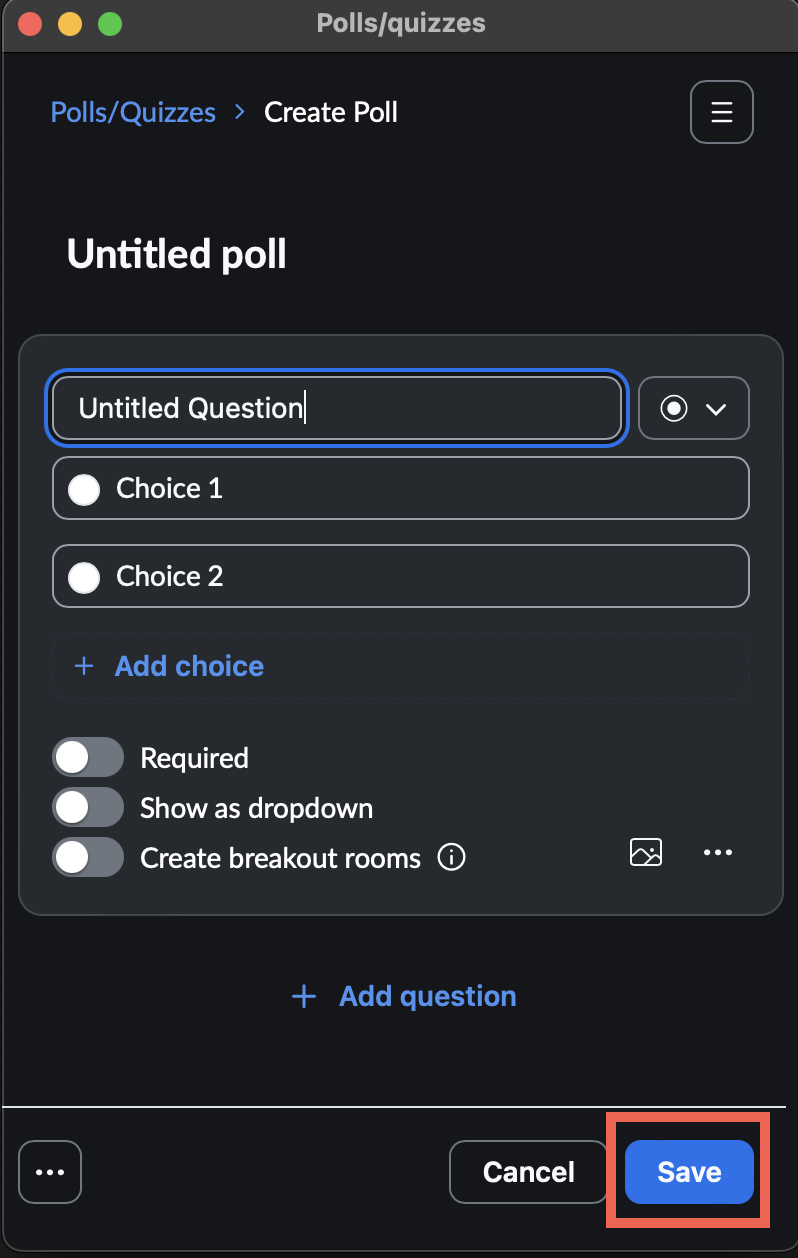Select the Choice 1 radio button
The height and width of the screenshot is (1258, 798).
84,488
